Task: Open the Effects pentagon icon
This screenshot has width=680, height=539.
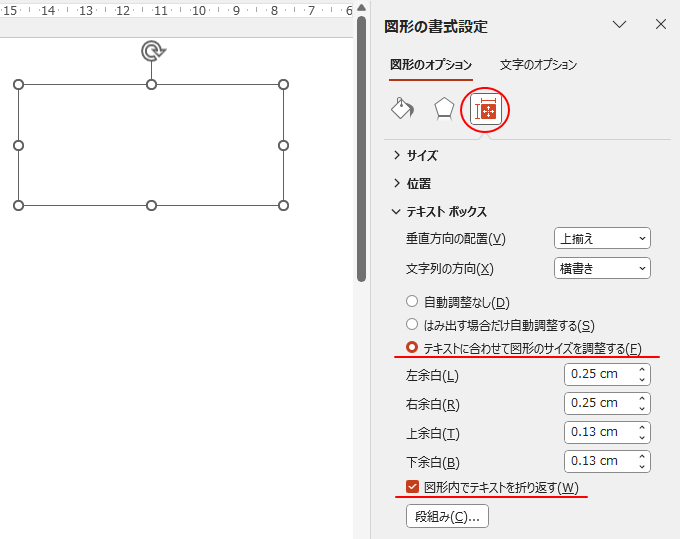Action: pos(444,109)
